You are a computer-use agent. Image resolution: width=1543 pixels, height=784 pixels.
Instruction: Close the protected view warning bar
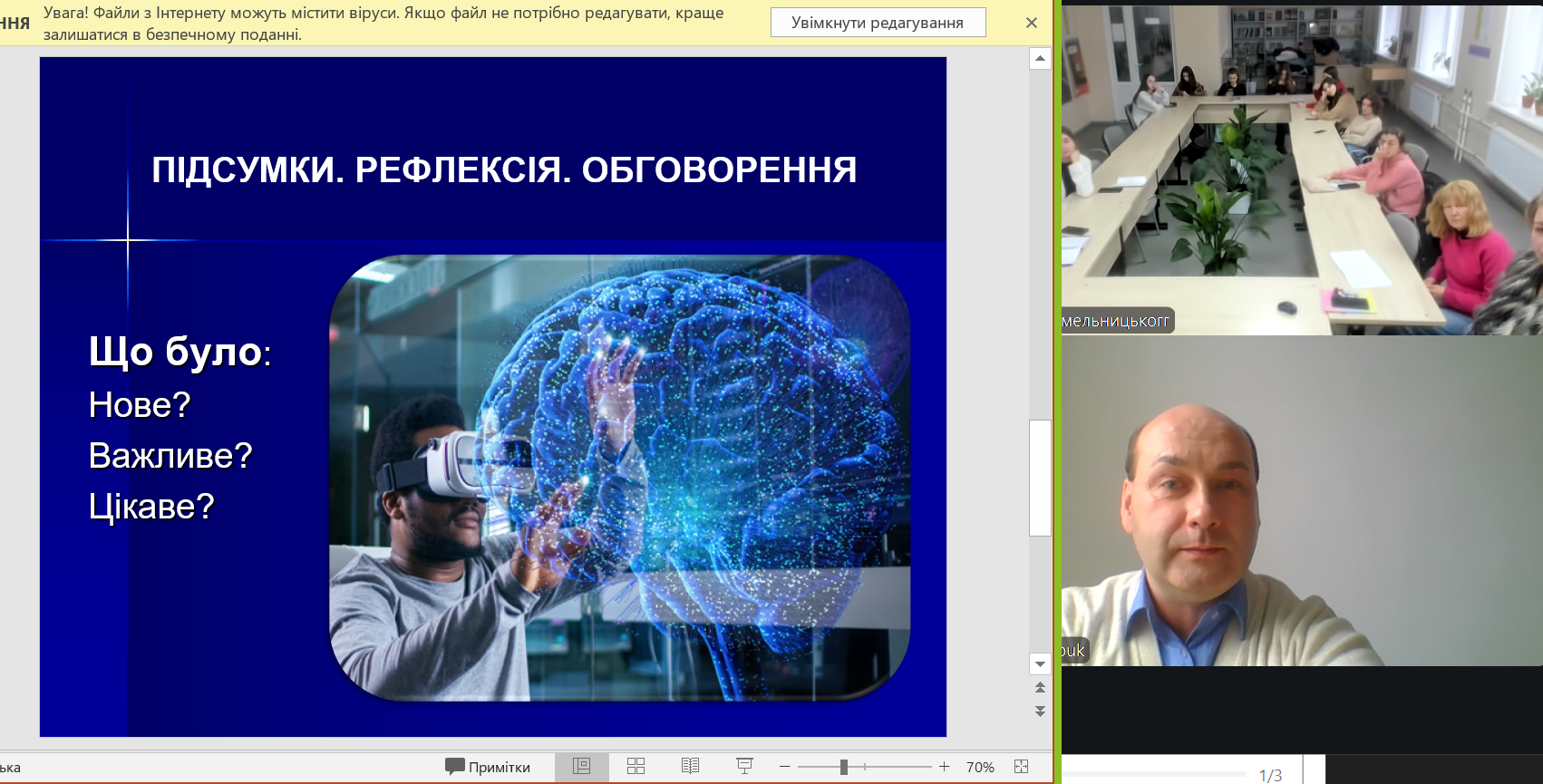(x=1032, y=23)
